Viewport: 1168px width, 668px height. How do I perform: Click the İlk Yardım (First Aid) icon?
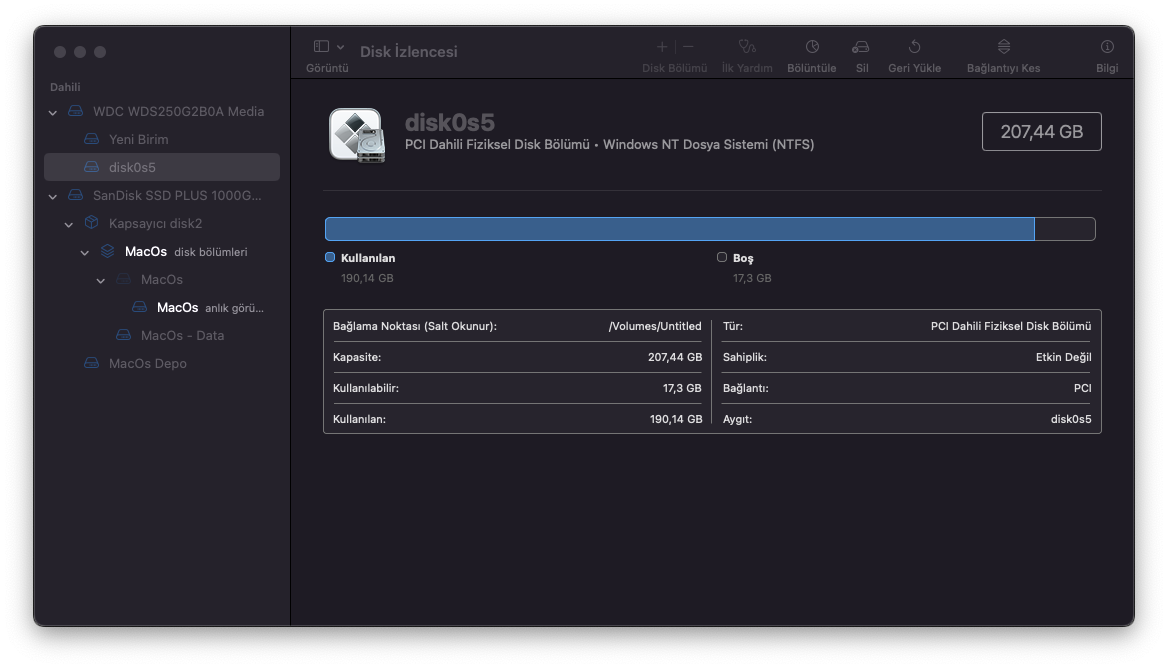click(x=747, y=47)
